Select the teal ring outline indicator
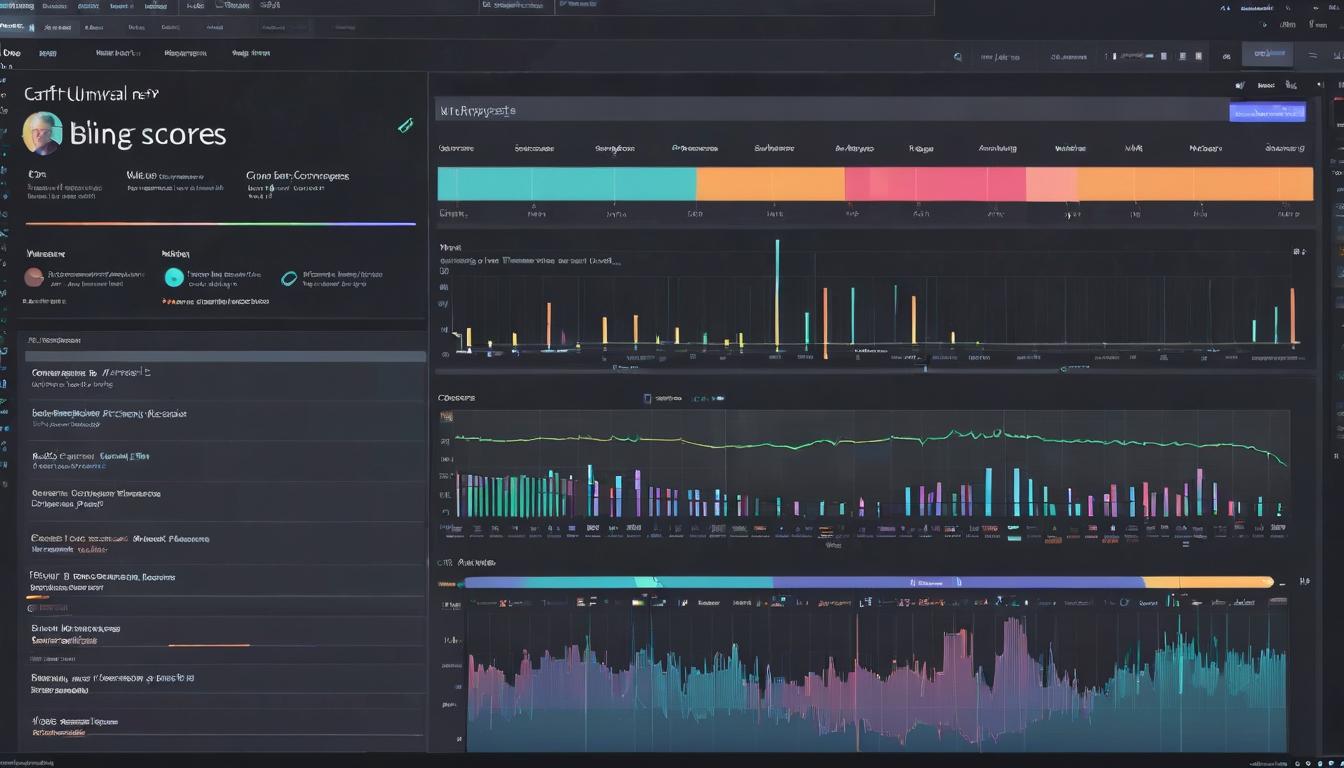Viewport: 1344px width, 768px height. click(x=289, y=279)
